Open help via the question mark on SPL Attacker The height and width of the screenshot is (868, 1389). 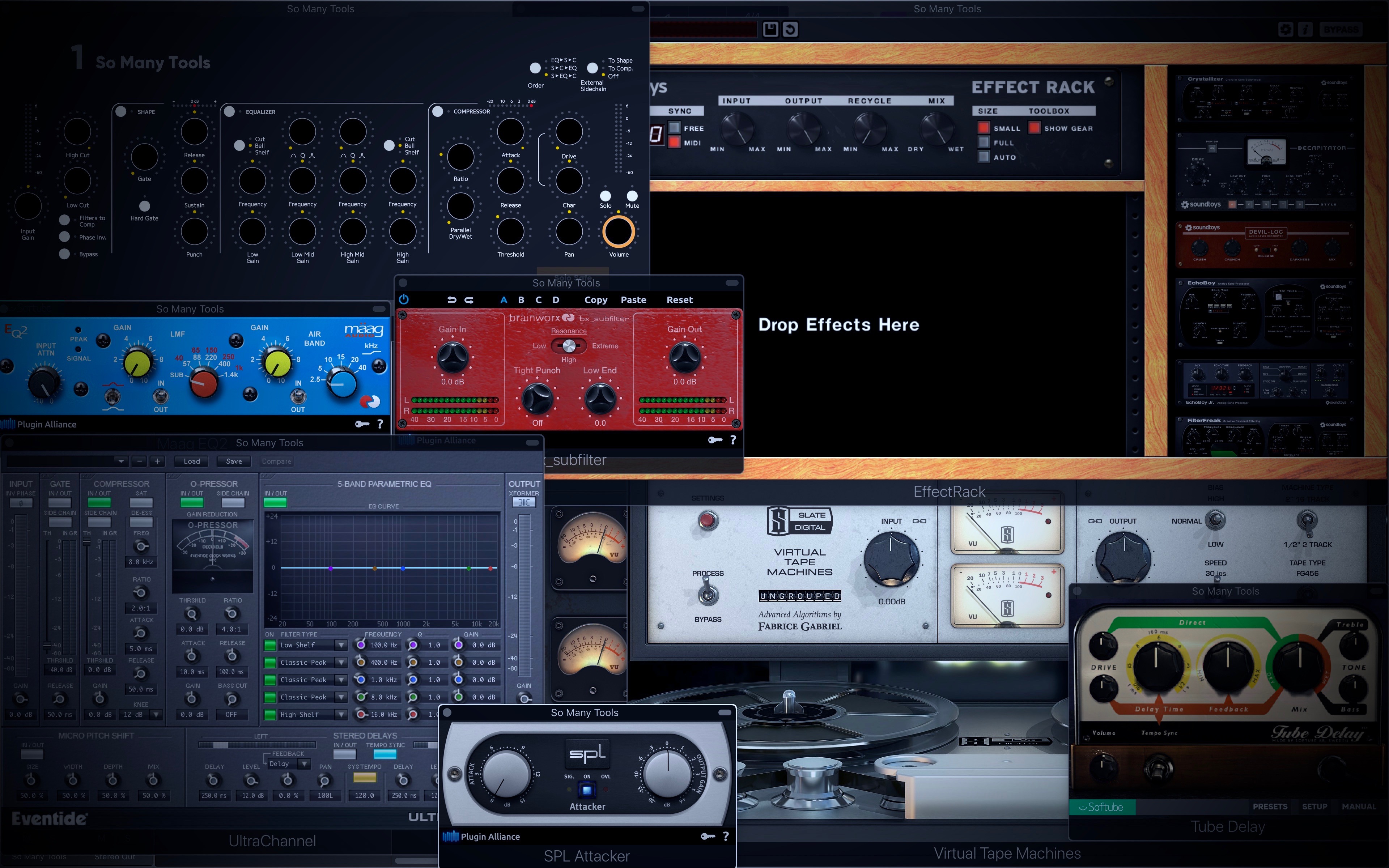point(726,837)
